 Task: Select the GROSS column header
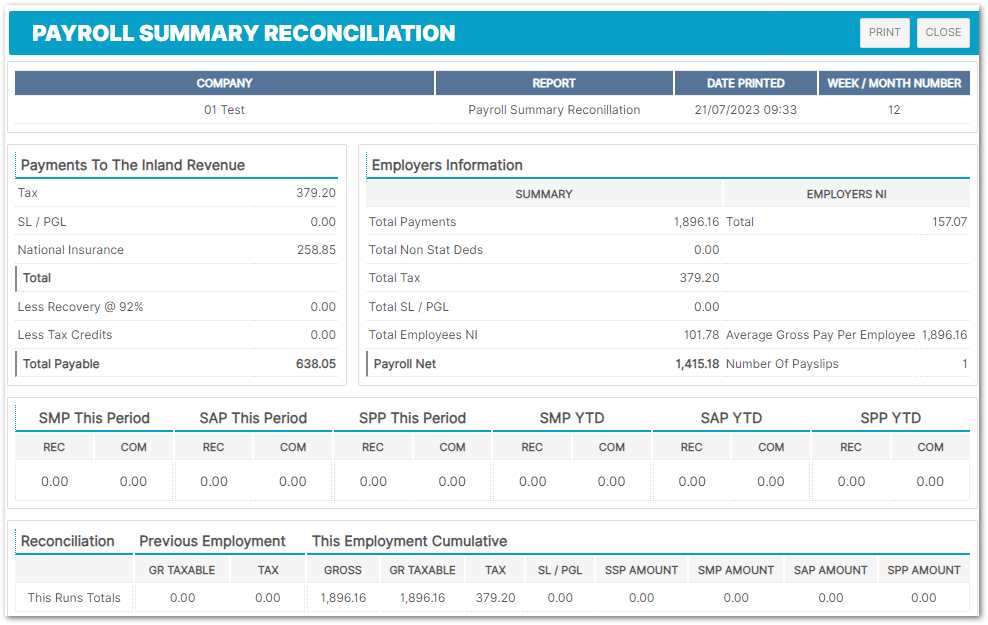(x=343, y=570)
